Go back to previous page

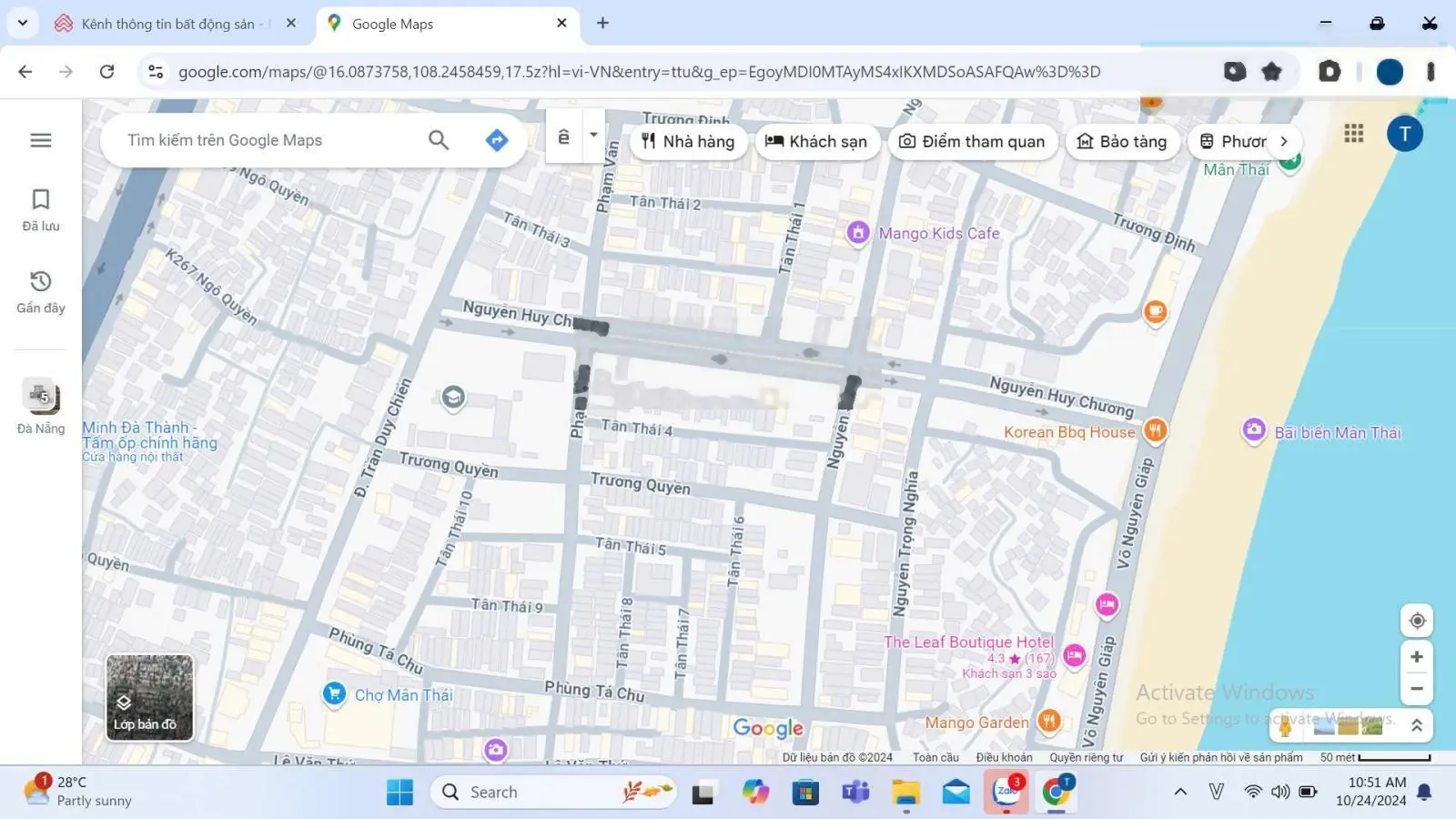tap(25, 71)
